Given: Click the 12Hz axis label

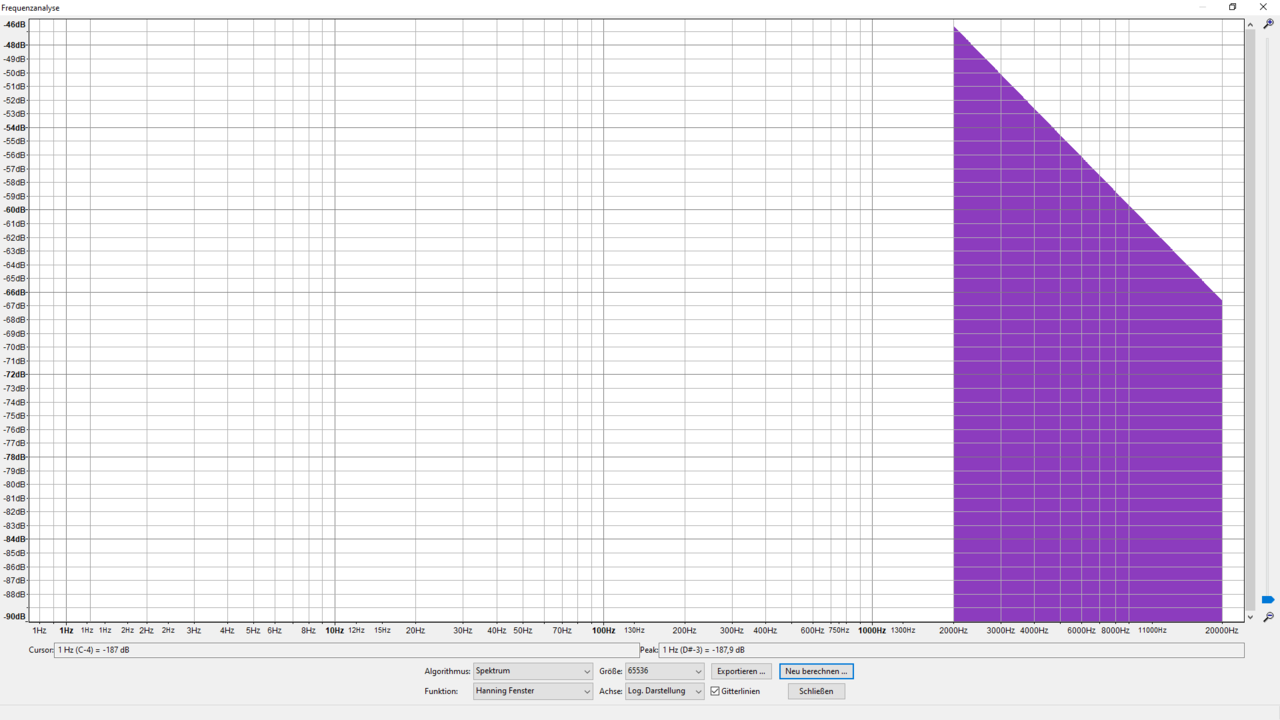Looking at the screenshot, I should 356,630.
